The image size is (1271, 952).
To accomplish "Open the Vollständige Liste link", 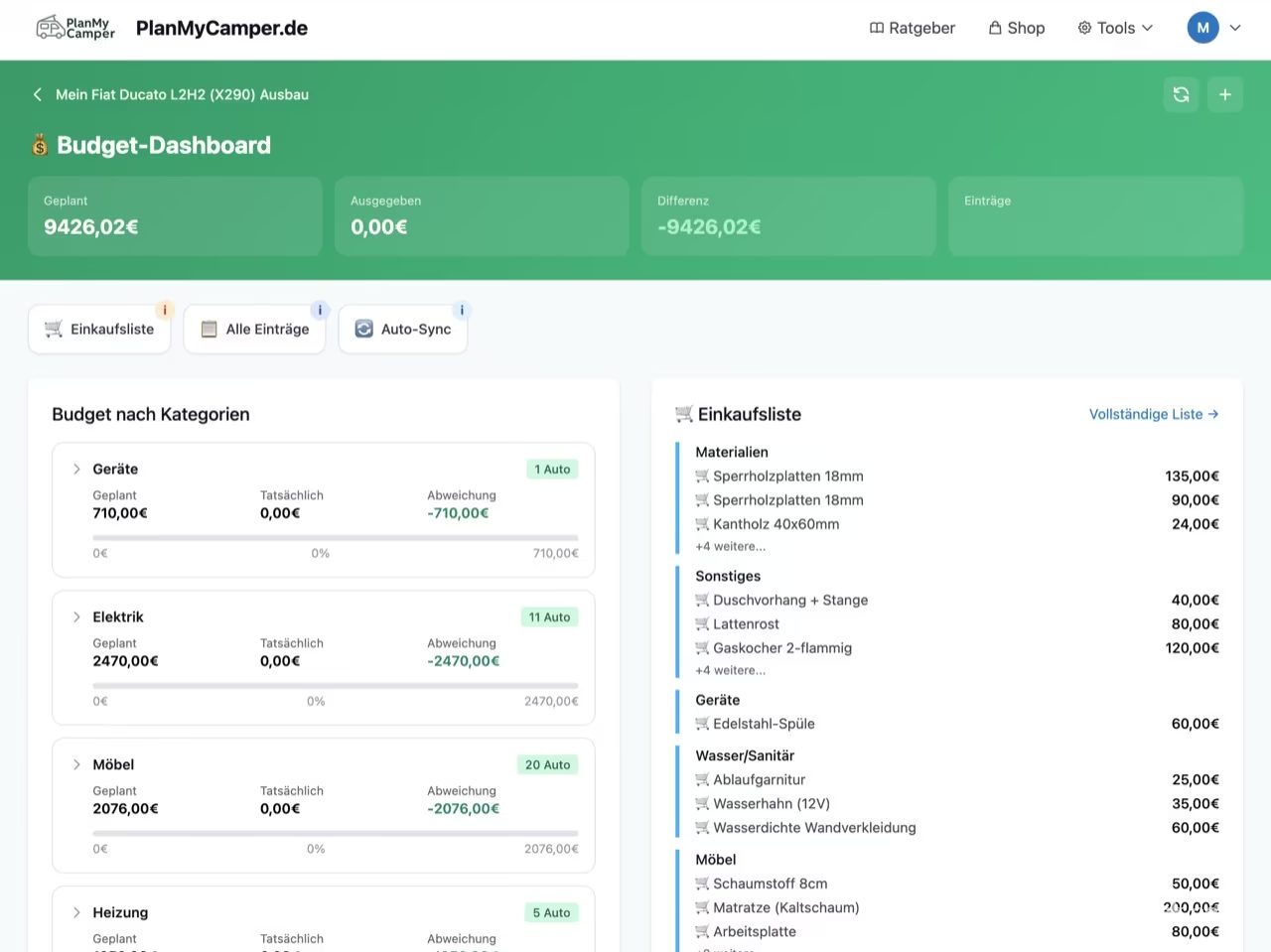I will [x=1154, y=414].
